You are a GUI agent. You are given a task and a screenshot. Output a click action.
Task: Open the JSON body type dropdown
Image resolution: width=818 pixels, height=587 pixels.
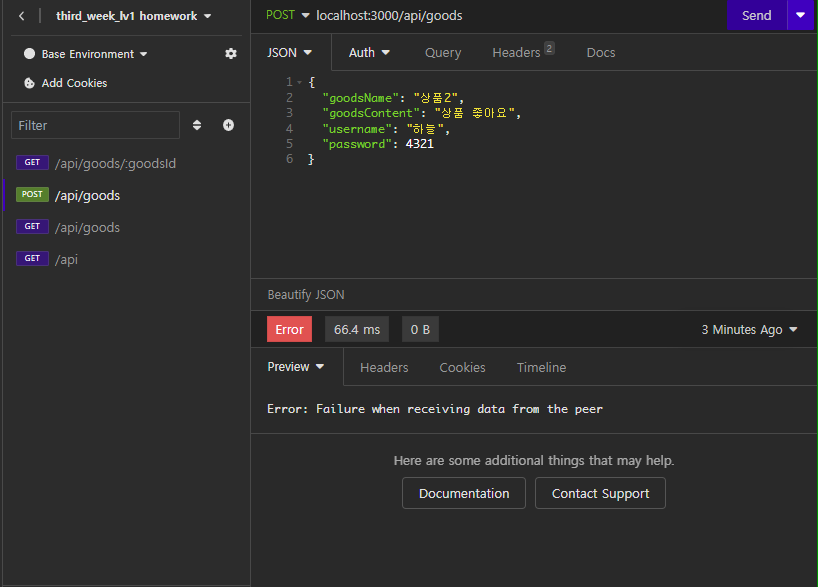290,53
